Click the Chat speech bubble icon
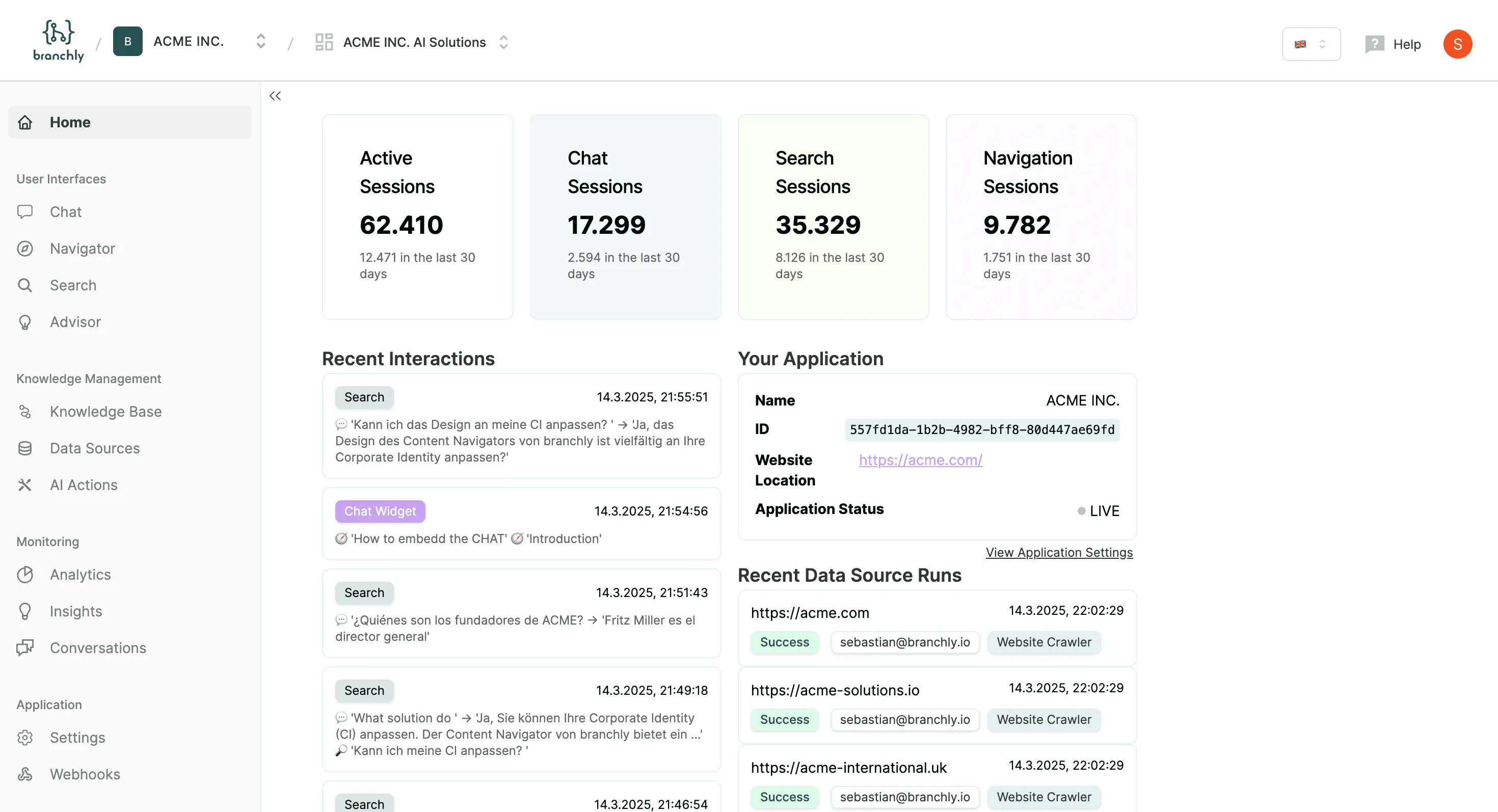Image resolution: width=1498 pixels, height=812 pixels. tap(25, 211)
